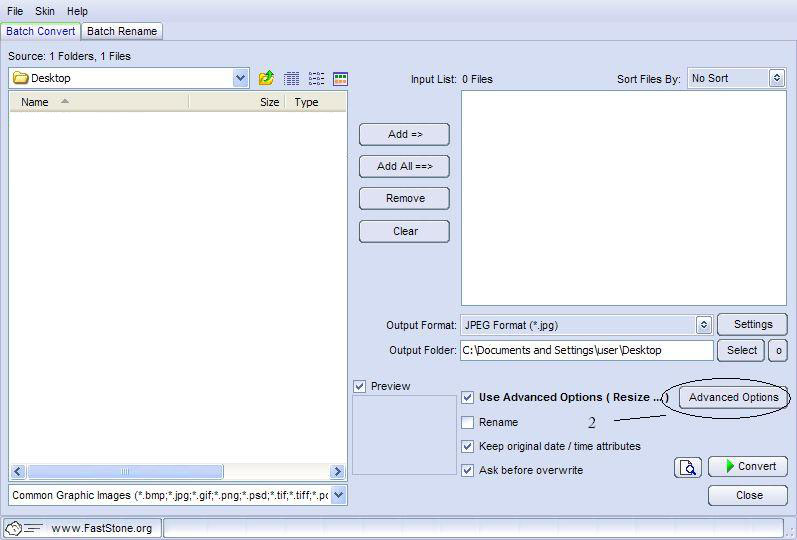
Task: Open the Sort Files By dropdown
Action: 777,78
